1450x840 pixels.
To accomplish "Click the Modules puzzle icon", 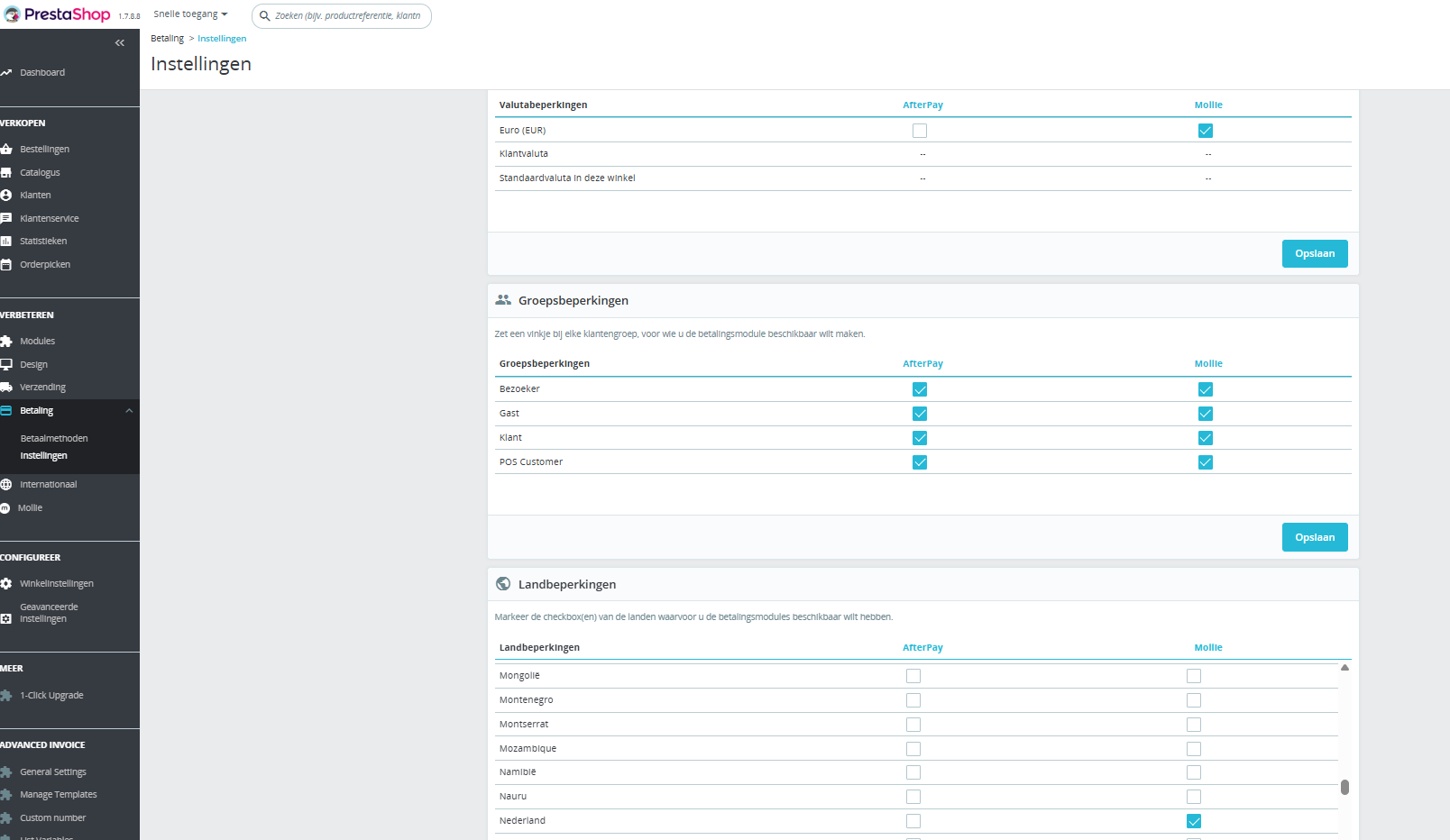I will [6, 341].
